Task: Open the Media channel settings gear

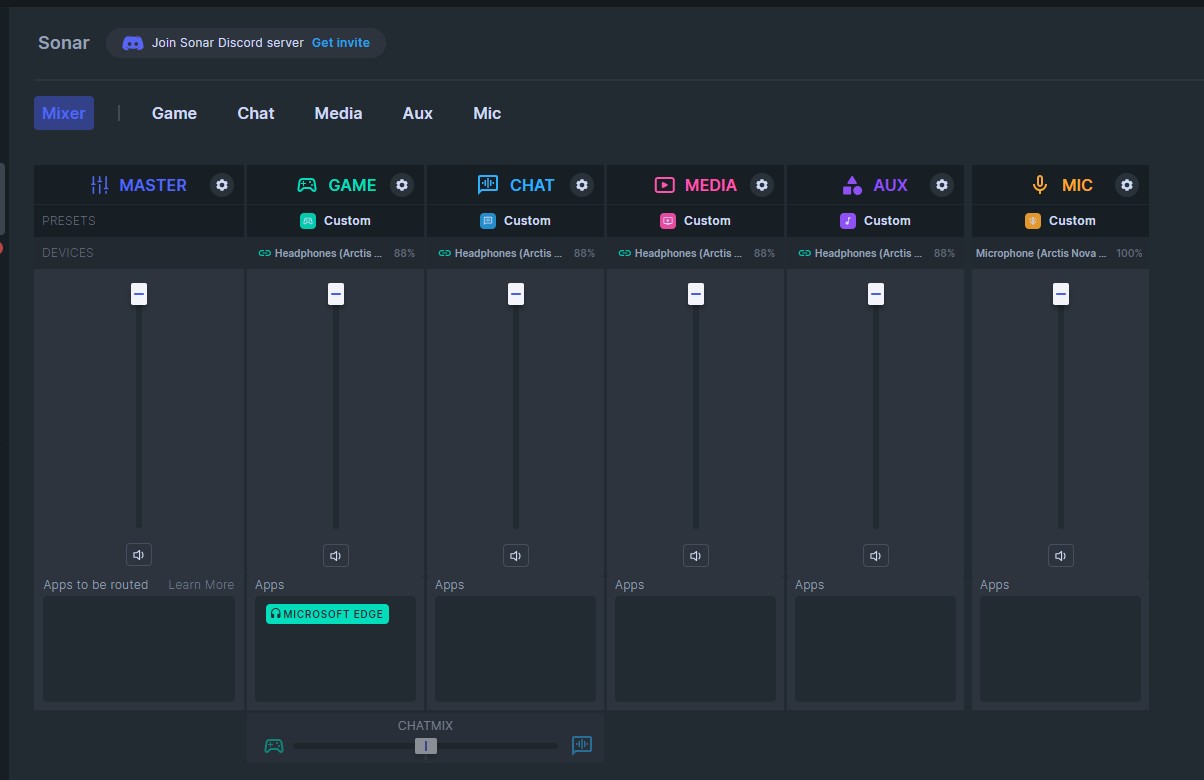Action: [x=762, y=185]
